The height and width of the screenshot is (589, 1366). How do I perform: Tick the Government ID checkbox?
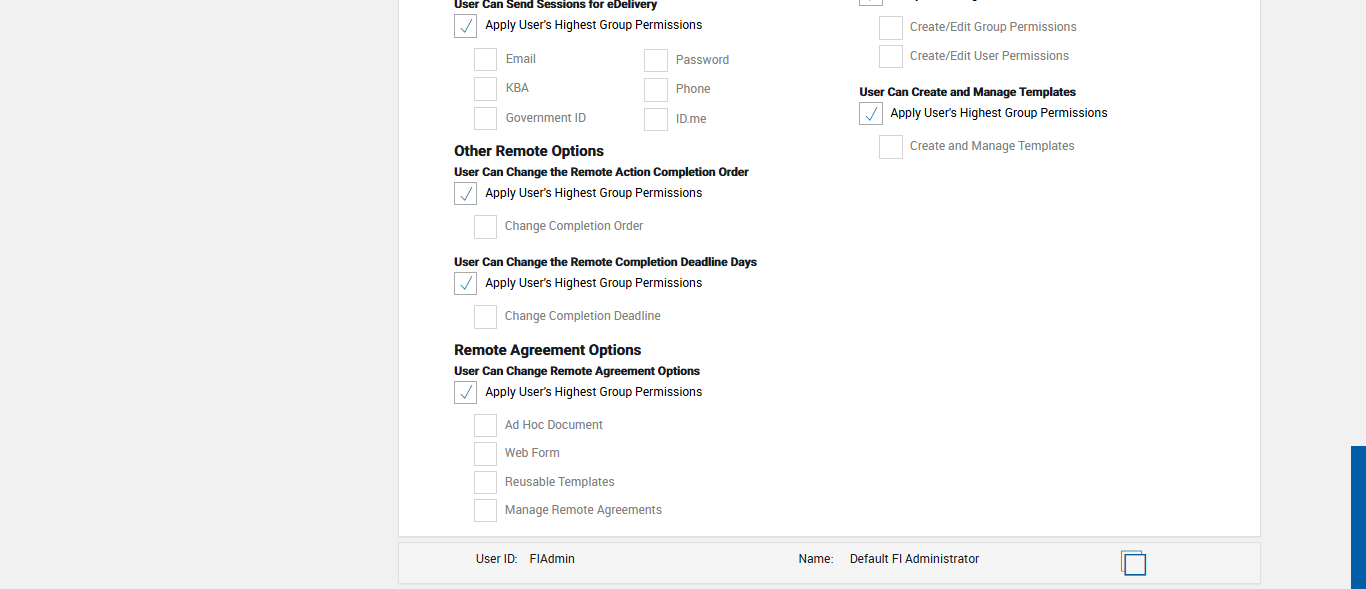click(x=485, y=119)
